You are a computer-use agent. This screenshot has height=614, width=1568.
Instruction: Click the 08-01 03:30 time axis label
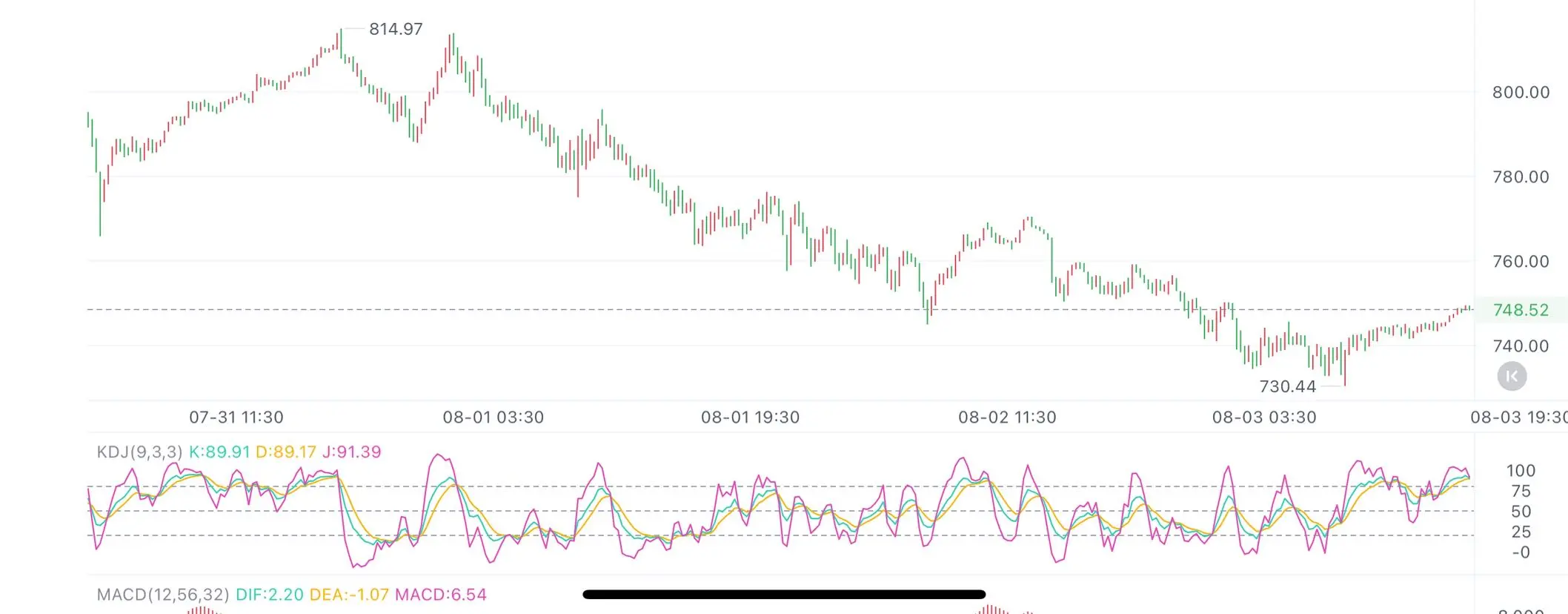point(494,417)
